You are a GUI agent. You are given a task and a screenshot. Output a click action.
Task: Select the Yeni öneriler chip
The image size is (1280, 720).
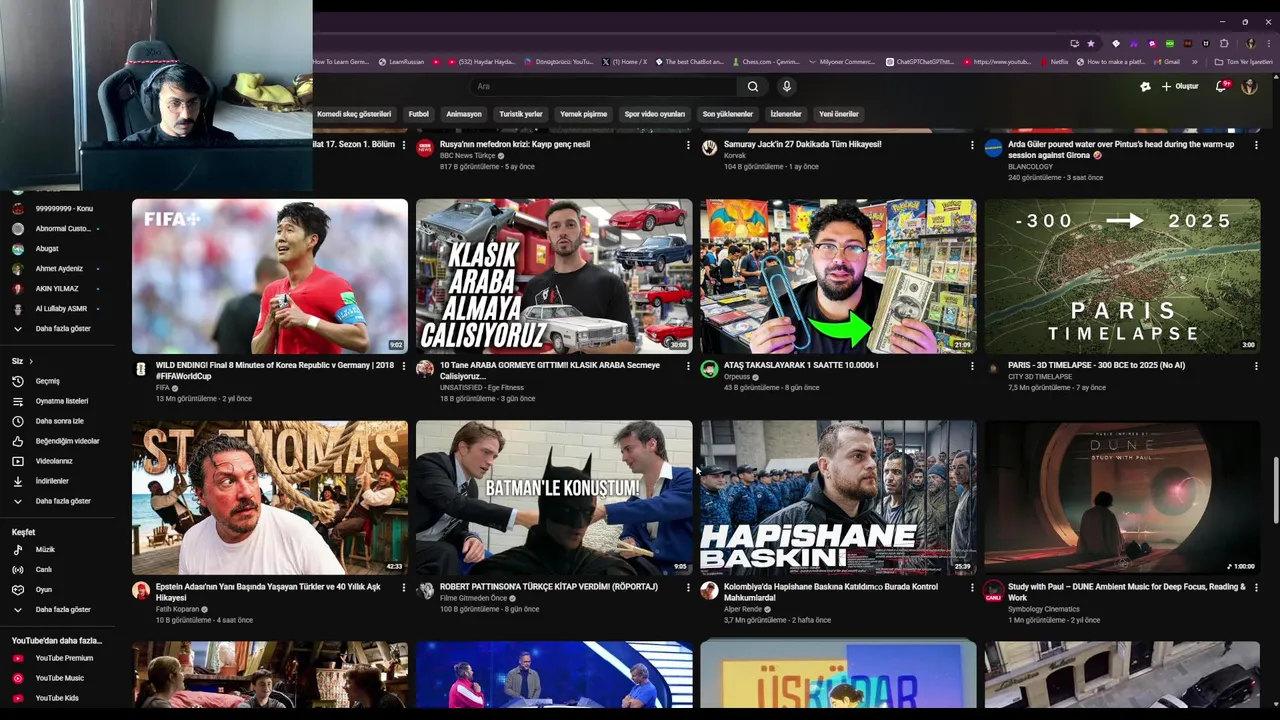pos(839,114)
